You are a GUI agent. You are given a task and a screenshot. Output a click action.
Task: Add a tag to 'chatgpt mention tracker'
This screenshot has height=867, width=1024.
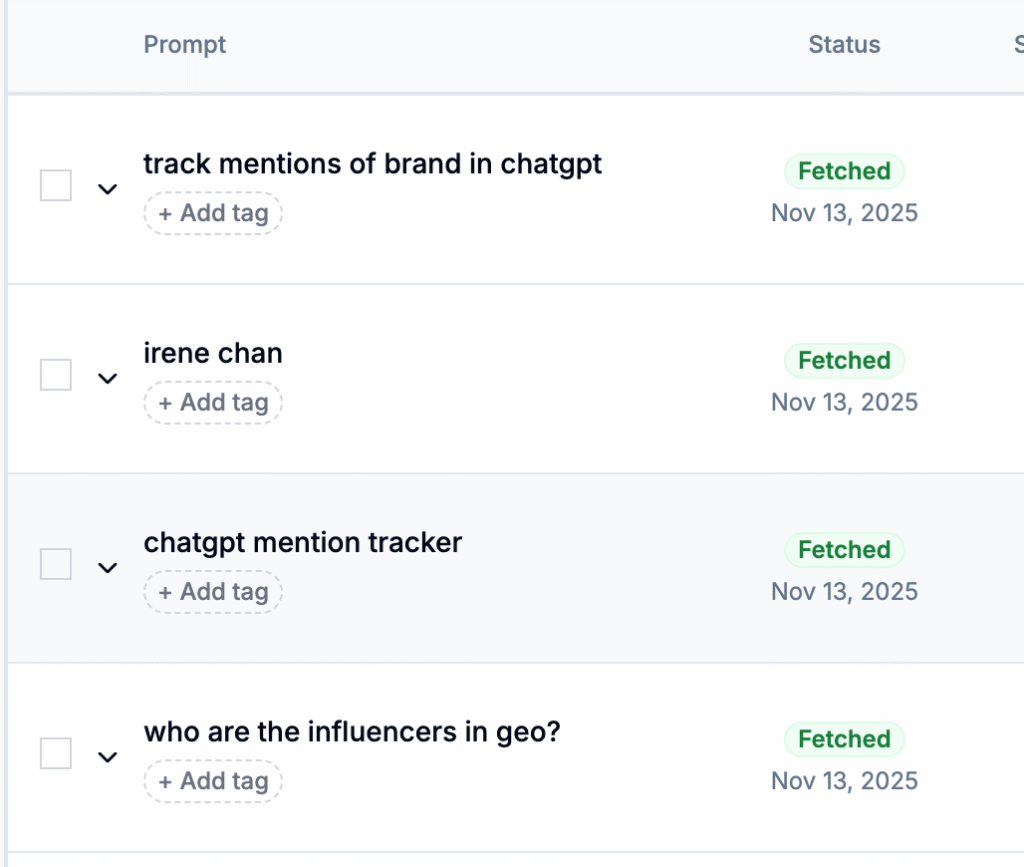pyautogui.click(x=213, y=591)
